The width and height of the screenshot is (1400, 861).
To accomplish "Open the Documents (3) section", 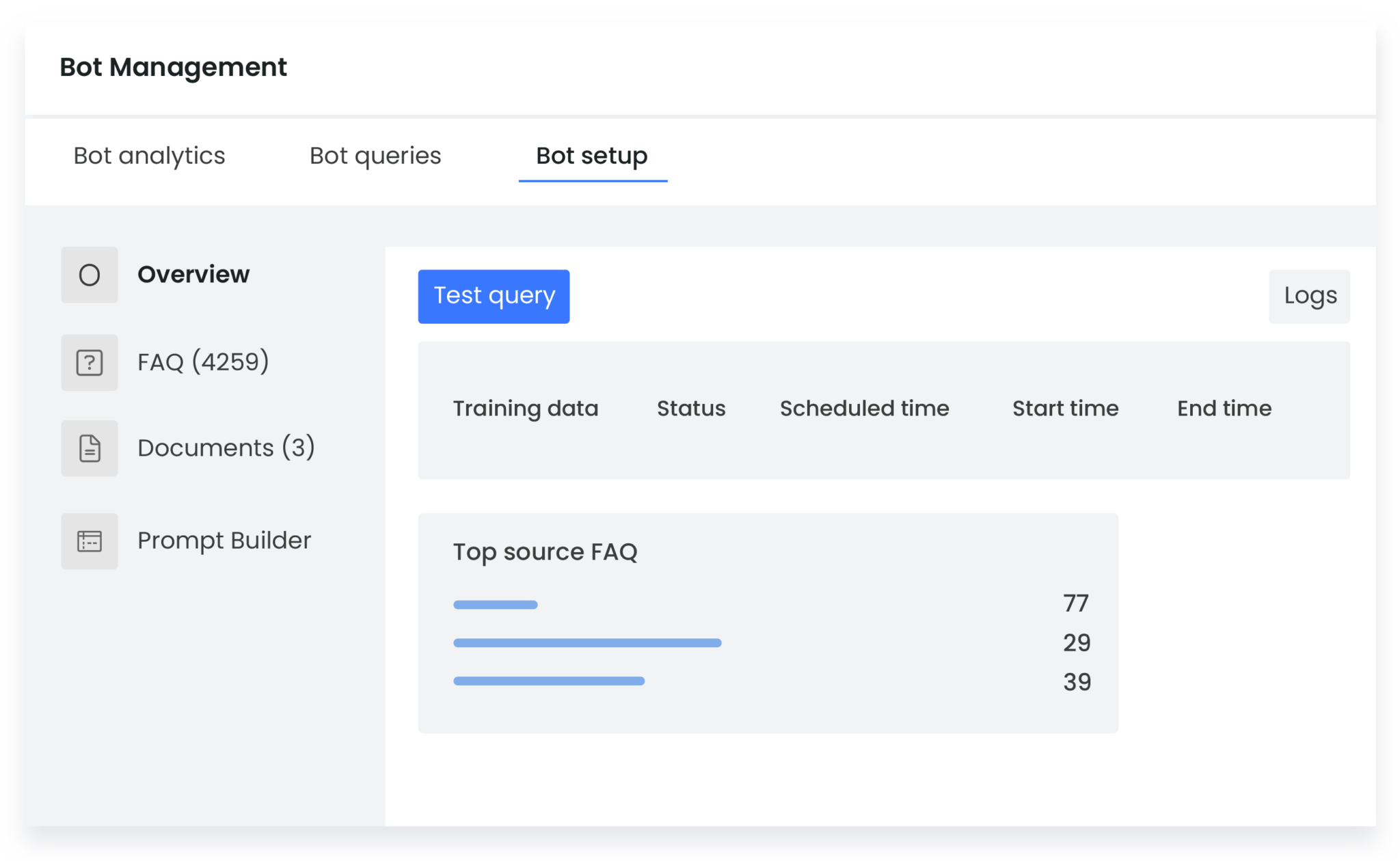I will 226,448.
